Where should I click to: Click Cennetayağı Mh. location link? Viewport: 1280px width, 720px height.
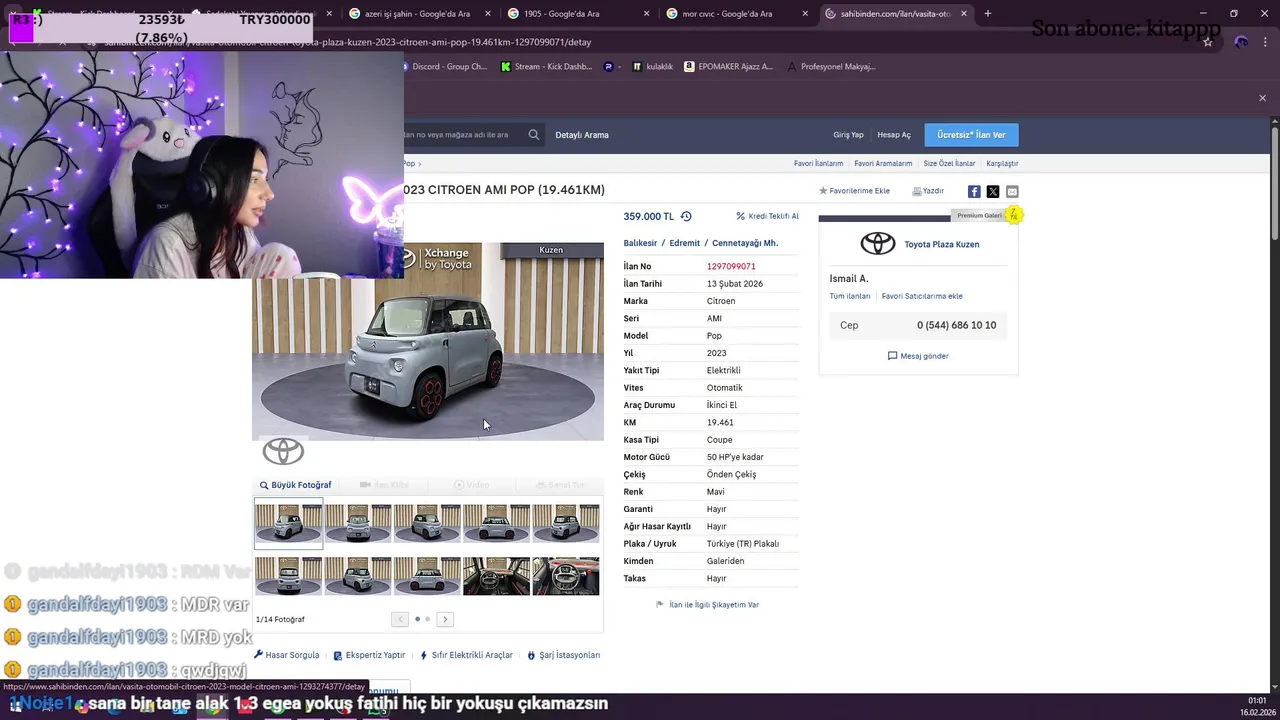[x=745, y=243]
